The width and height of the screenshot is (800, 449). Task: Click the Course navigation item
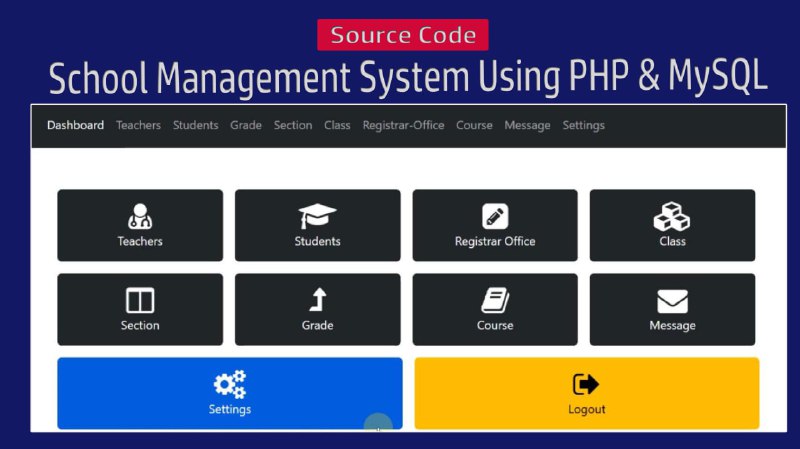point(474,125)
